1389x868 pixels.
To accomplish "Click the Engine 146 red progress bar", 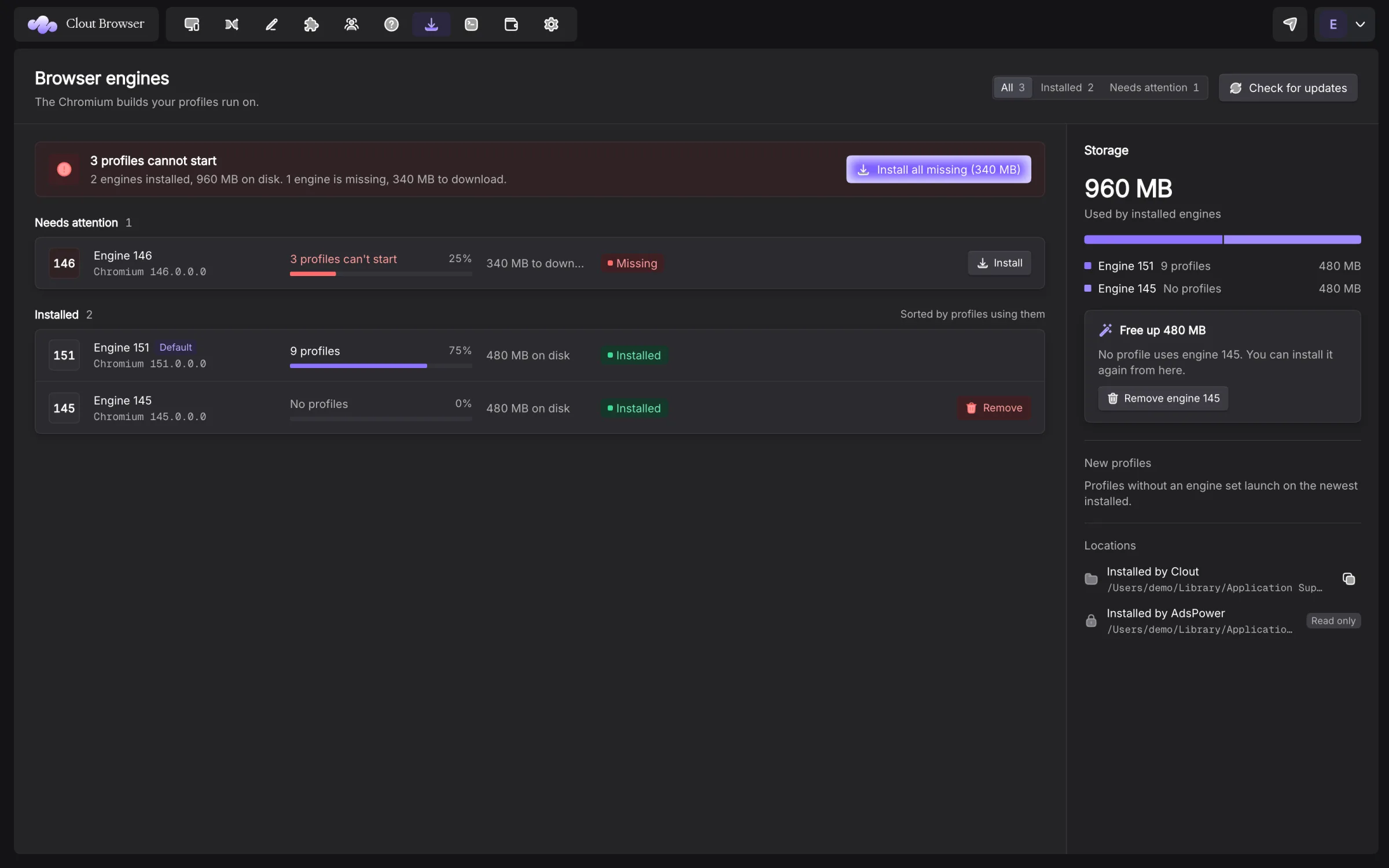I will [x=381, y=274].
